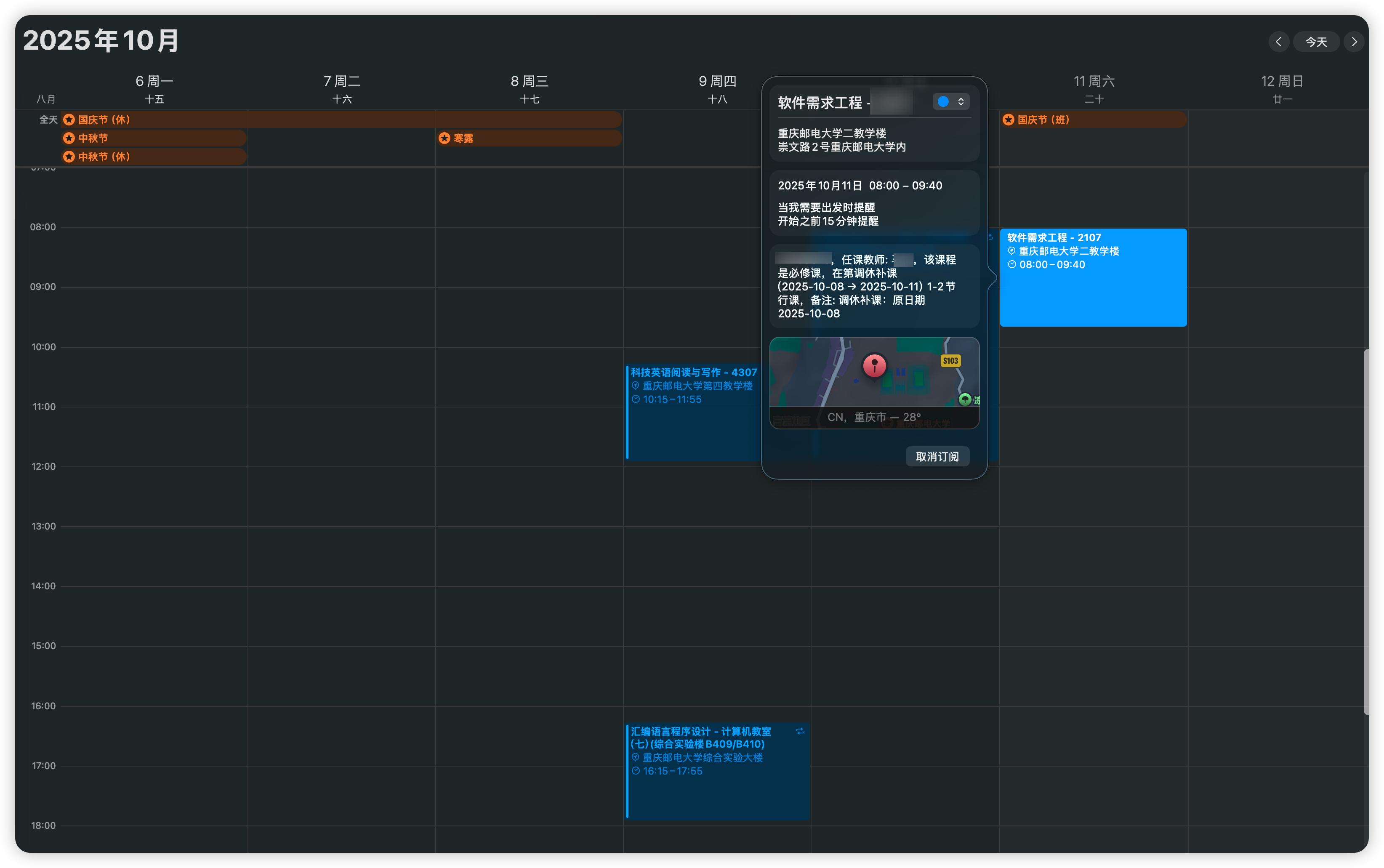Open the calendar color dropdown in popup
This screenshot has width=1384, height=868.
[x=961, y=101]
